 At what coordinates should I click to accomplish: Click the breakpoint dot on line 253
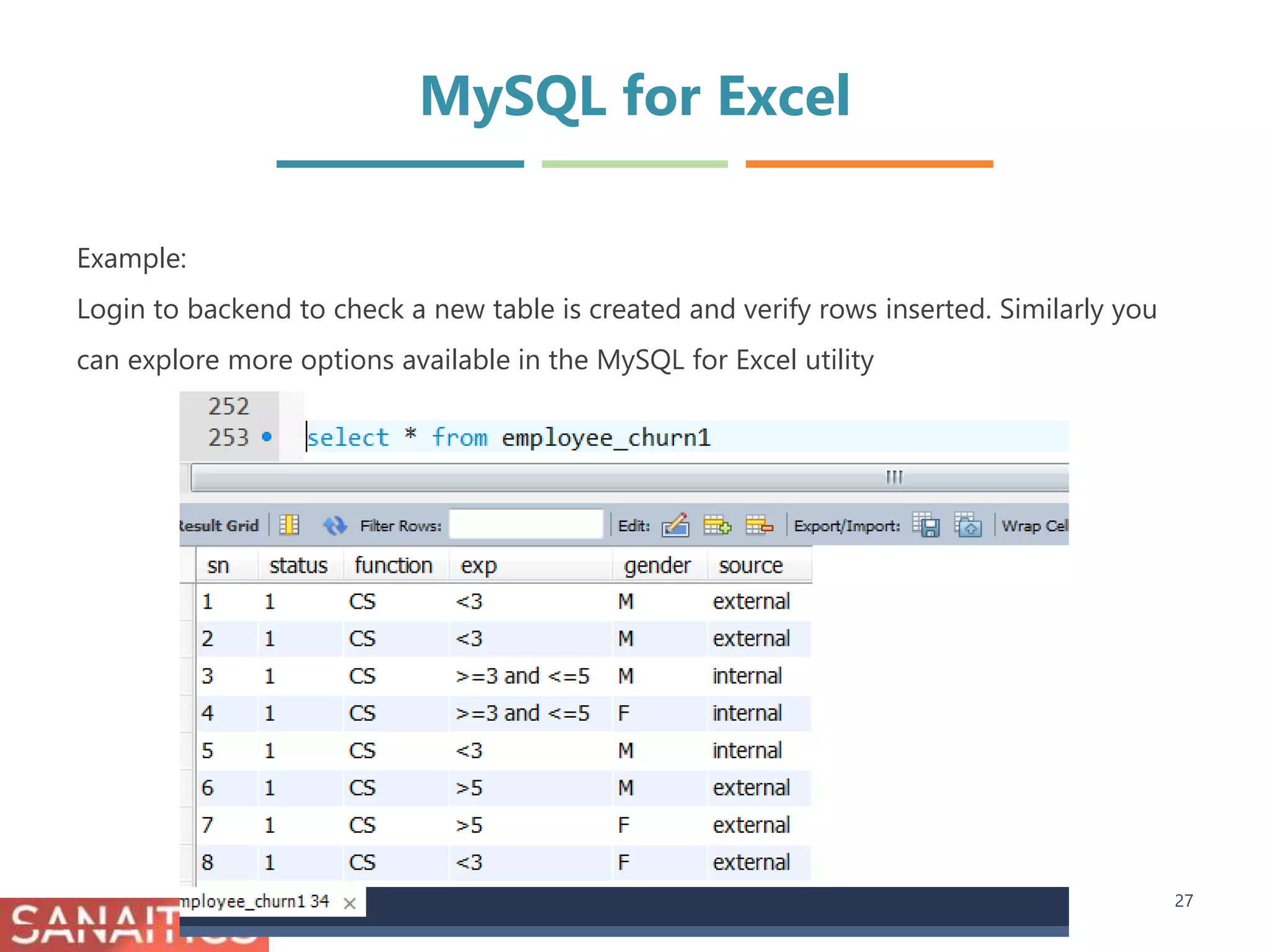[267, 437]
